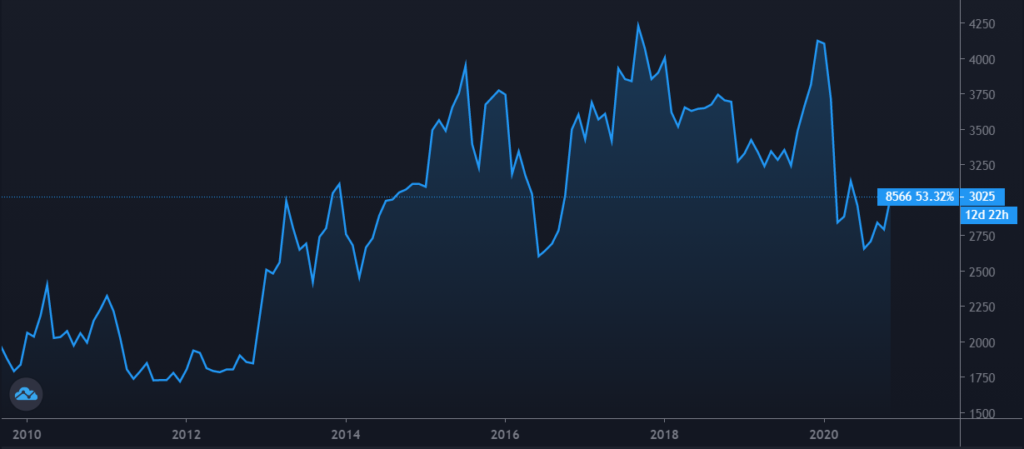This screenshot has height=449, width=1024.
Task: Click the 2020 label on time axis
Action: [824, 433]
